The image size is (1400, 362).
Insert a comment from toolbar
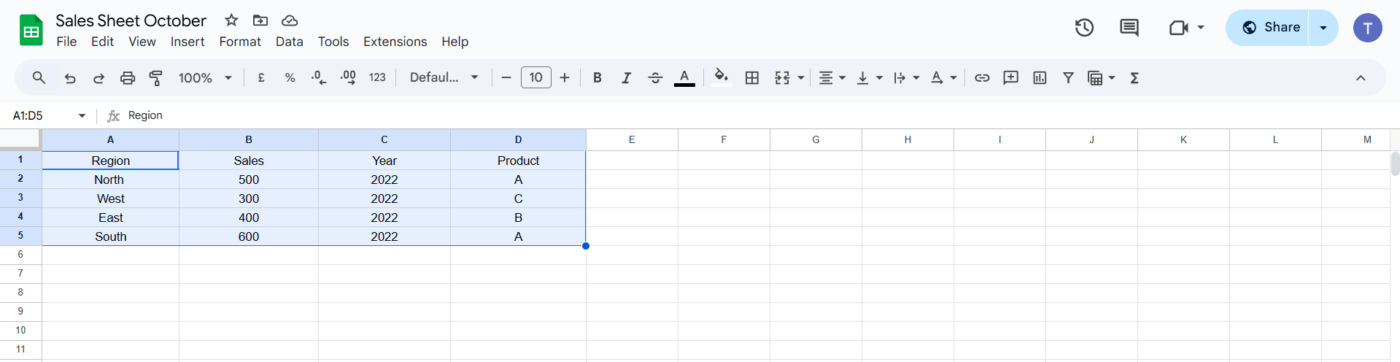(x=1011, y=77)
